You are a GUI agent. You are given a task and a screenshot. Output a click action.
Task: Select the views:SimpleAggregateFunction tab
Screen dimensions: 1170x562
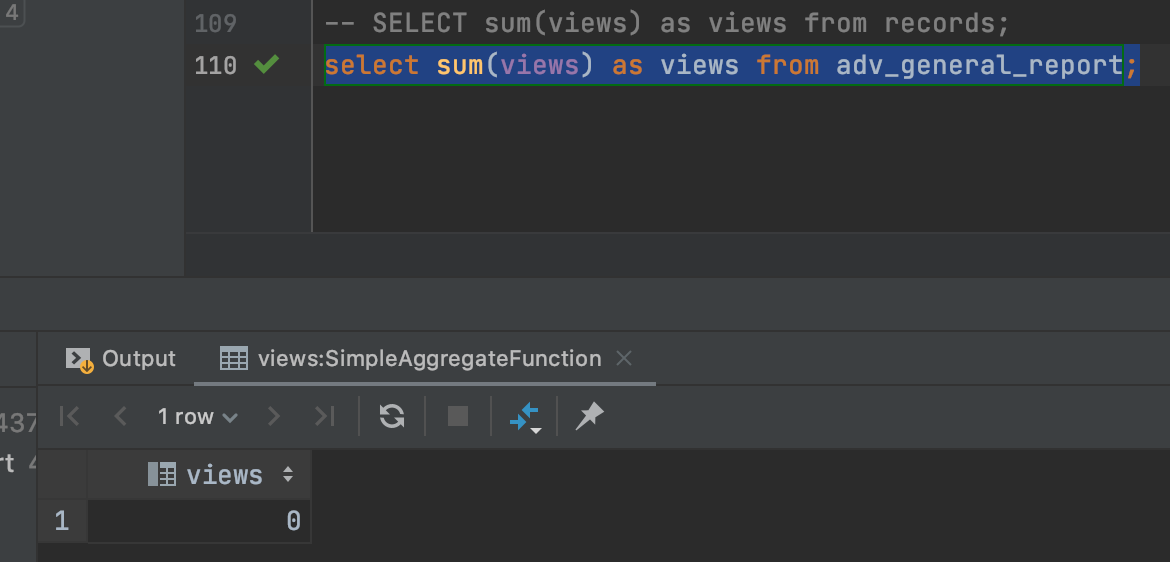point(411,358)
